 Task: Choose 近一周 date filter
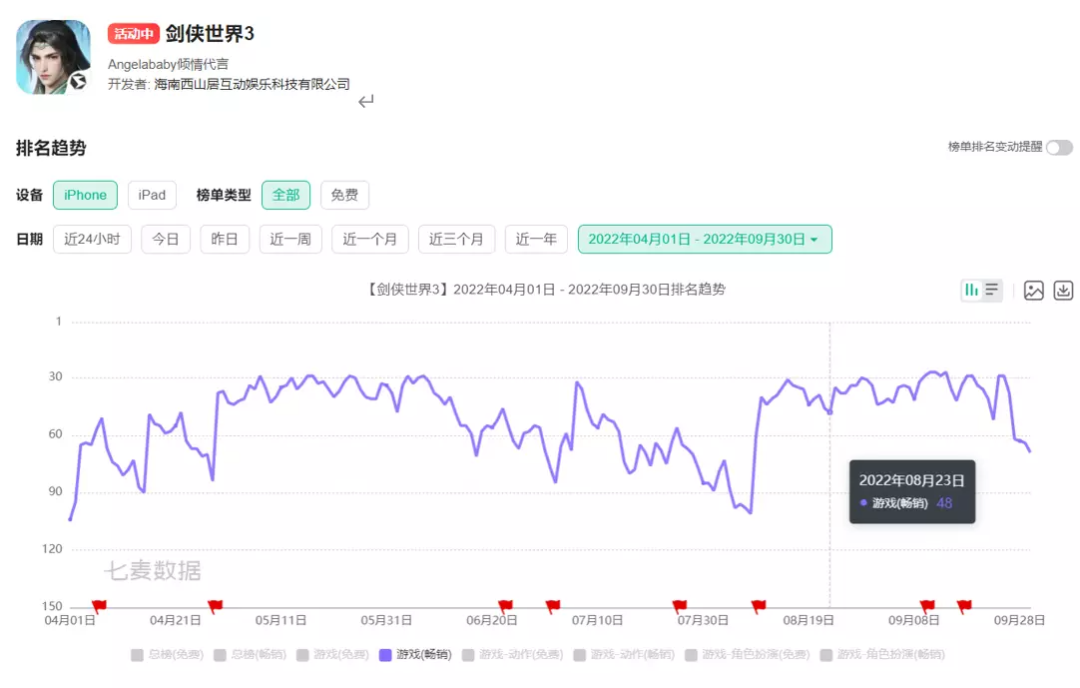click(290, 239)
